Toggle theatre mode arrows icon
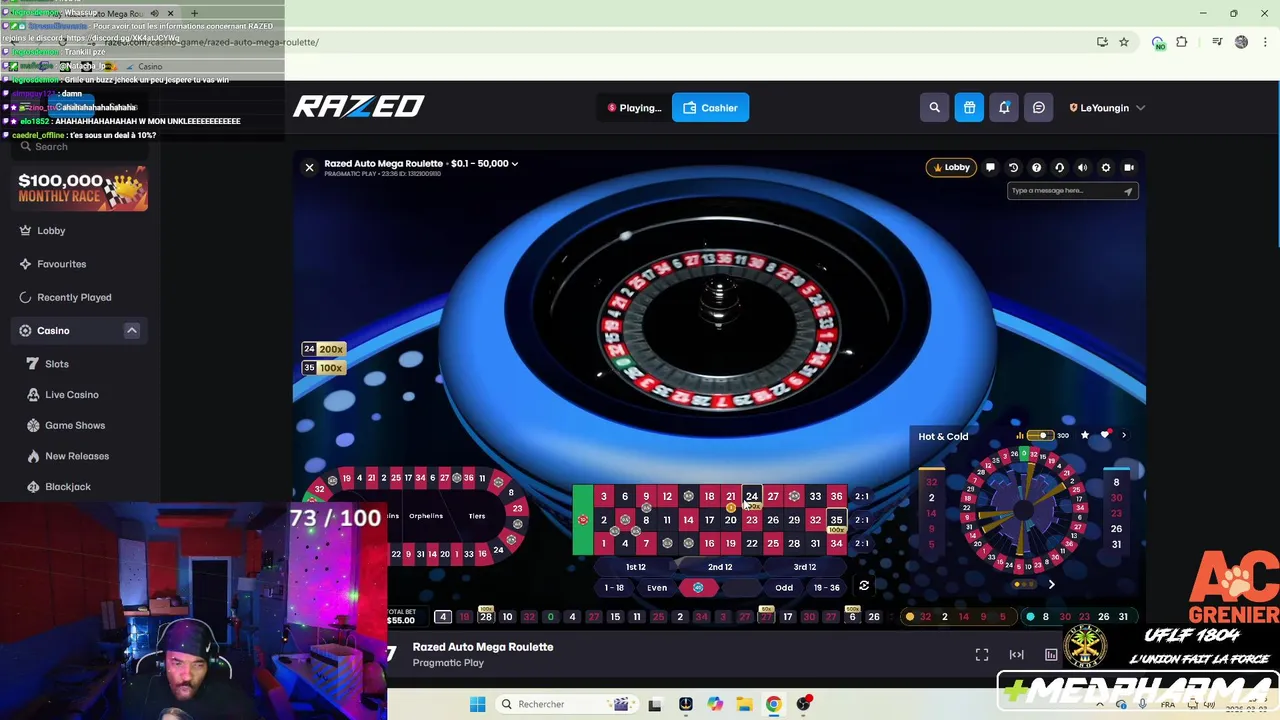Screen dimensions: 1280x720 click(x=1016, y=654)
